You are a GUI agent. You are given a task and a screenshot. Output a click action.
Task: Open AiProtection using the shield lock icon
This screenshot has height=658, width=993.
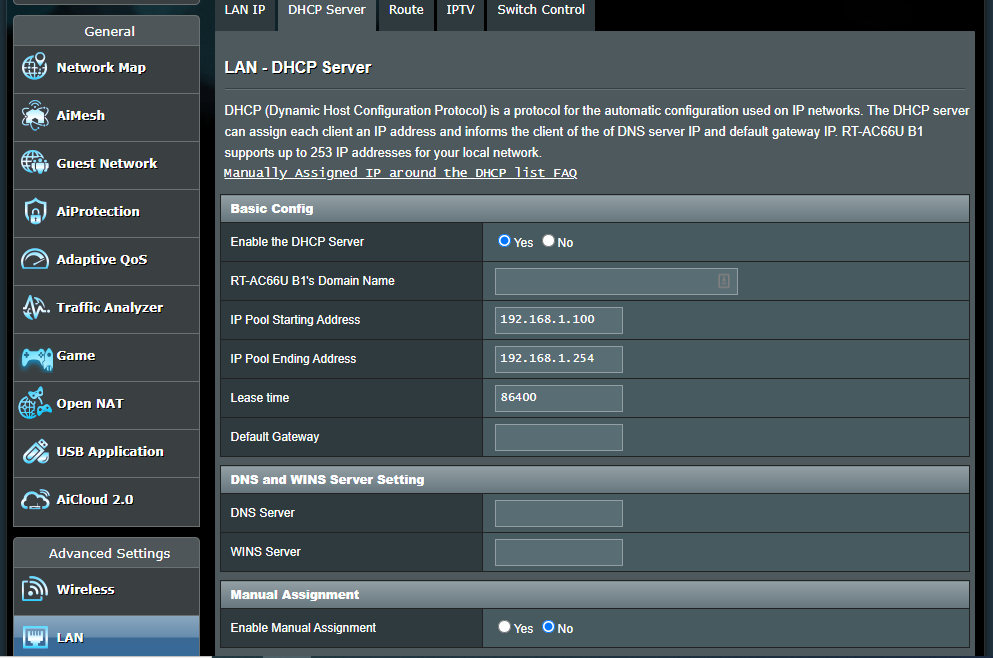point(35,212)
